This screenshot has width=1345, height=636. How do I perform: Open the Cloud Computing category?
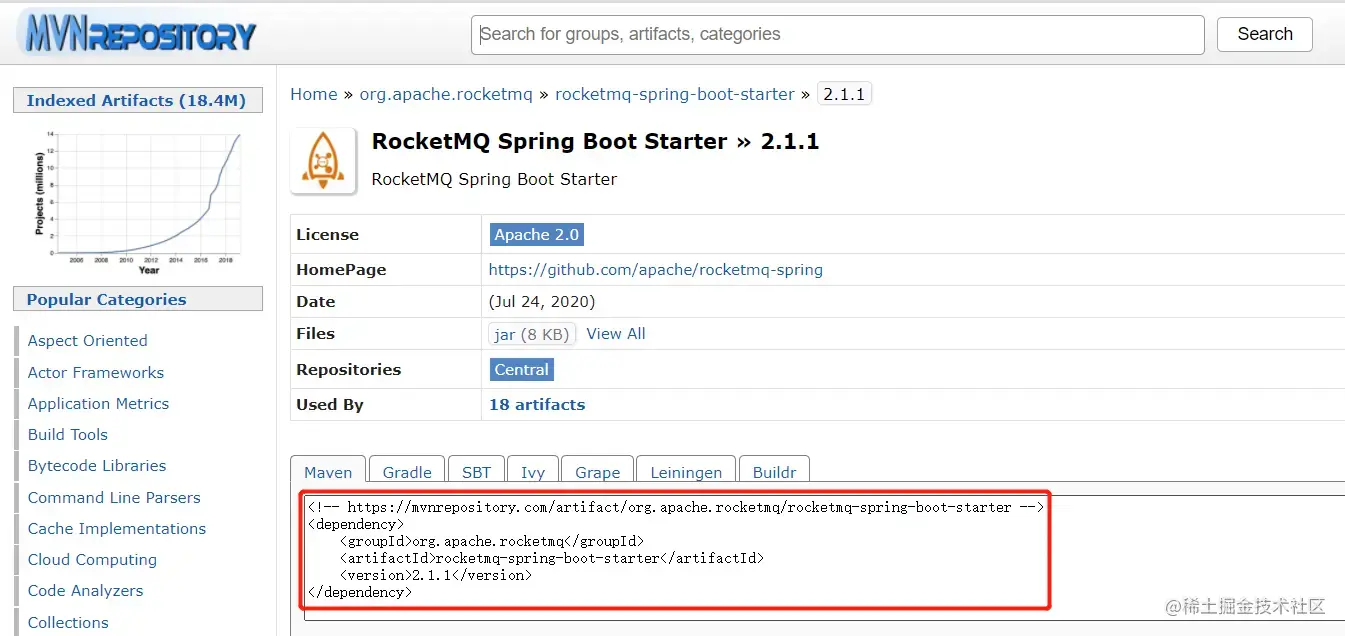pyautogui.click(x=91, y=559)
